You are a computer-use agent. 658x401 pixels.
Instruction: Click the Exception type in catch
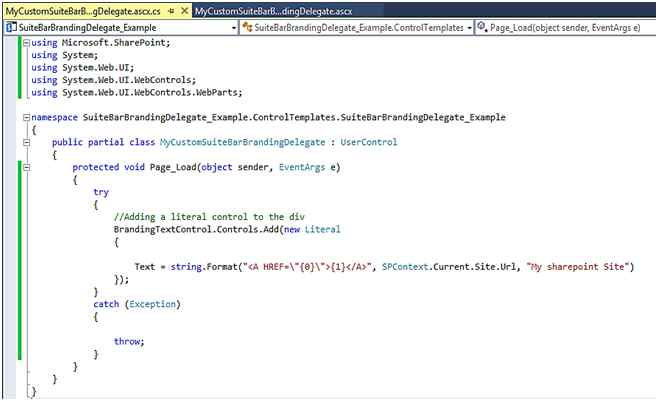pos(152,304)
